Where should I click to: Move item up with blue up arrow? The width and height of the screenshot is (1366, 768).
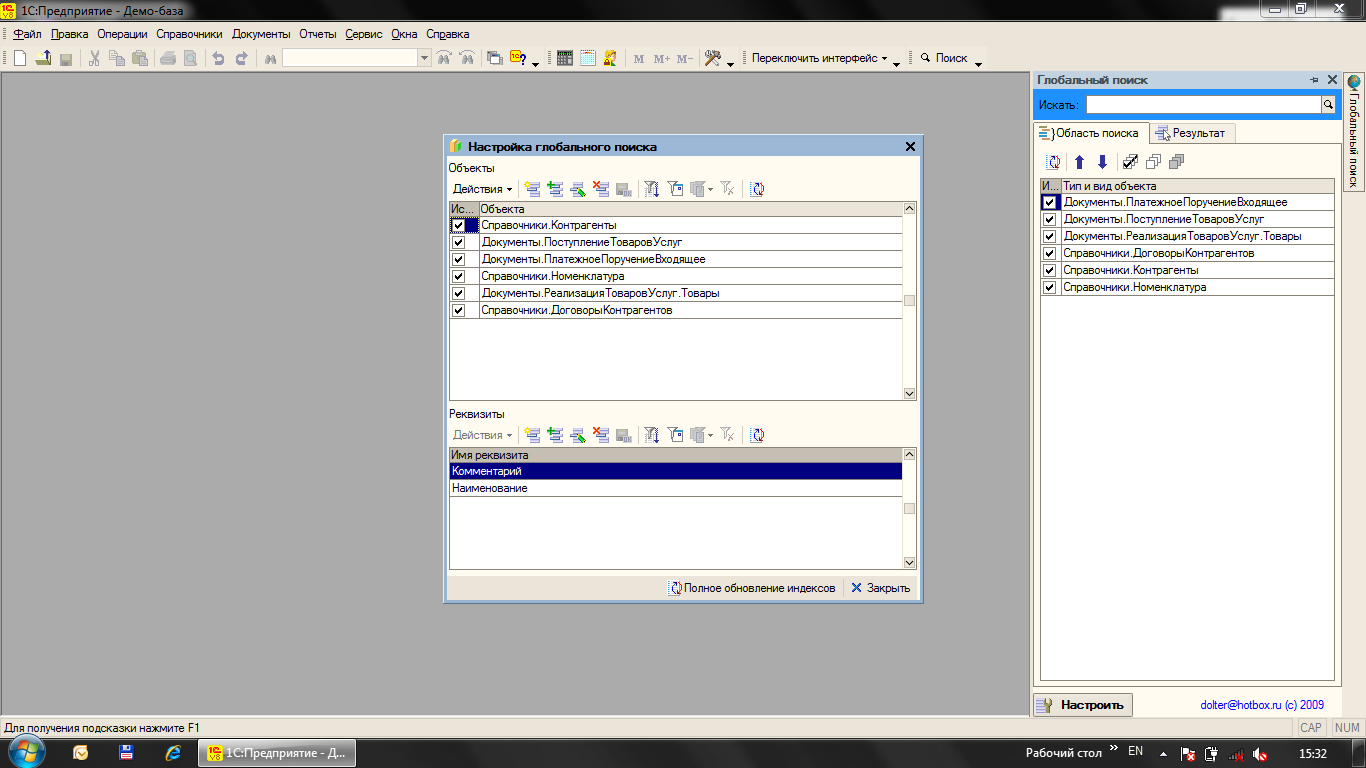coord(1079,162)
